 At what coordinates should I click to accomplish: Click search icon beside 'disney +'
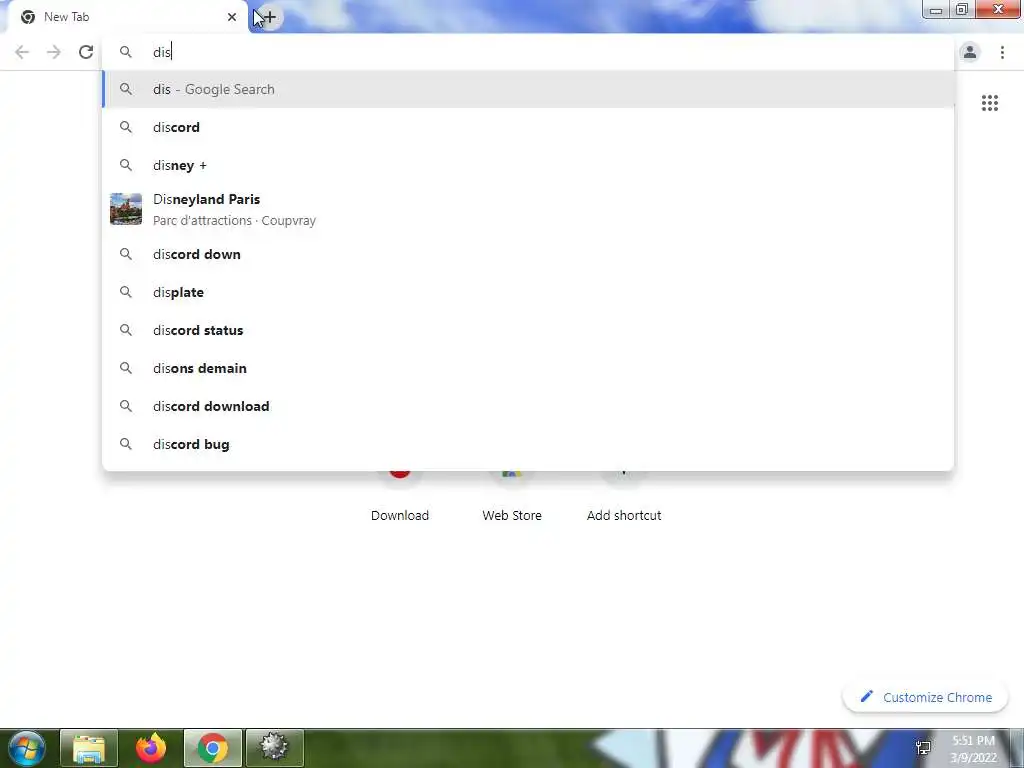click(126, 165)
